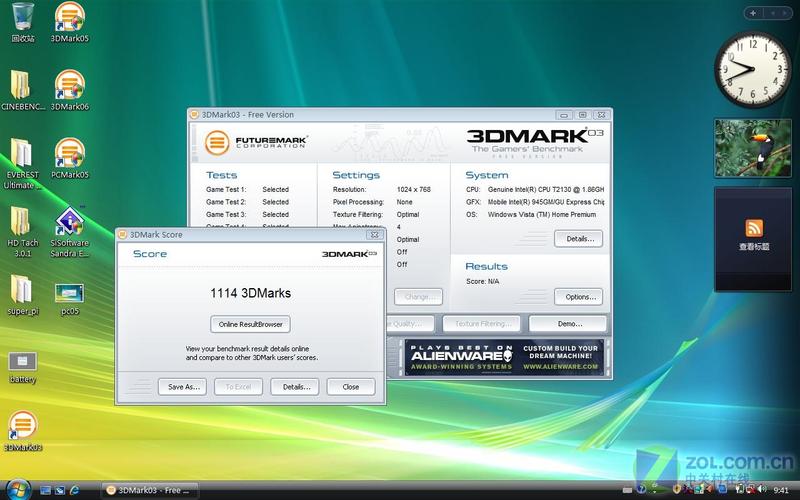The width and height of the screenshot is (800, 500).
Task: Open the battery desktop item
Action: point(22,367)
